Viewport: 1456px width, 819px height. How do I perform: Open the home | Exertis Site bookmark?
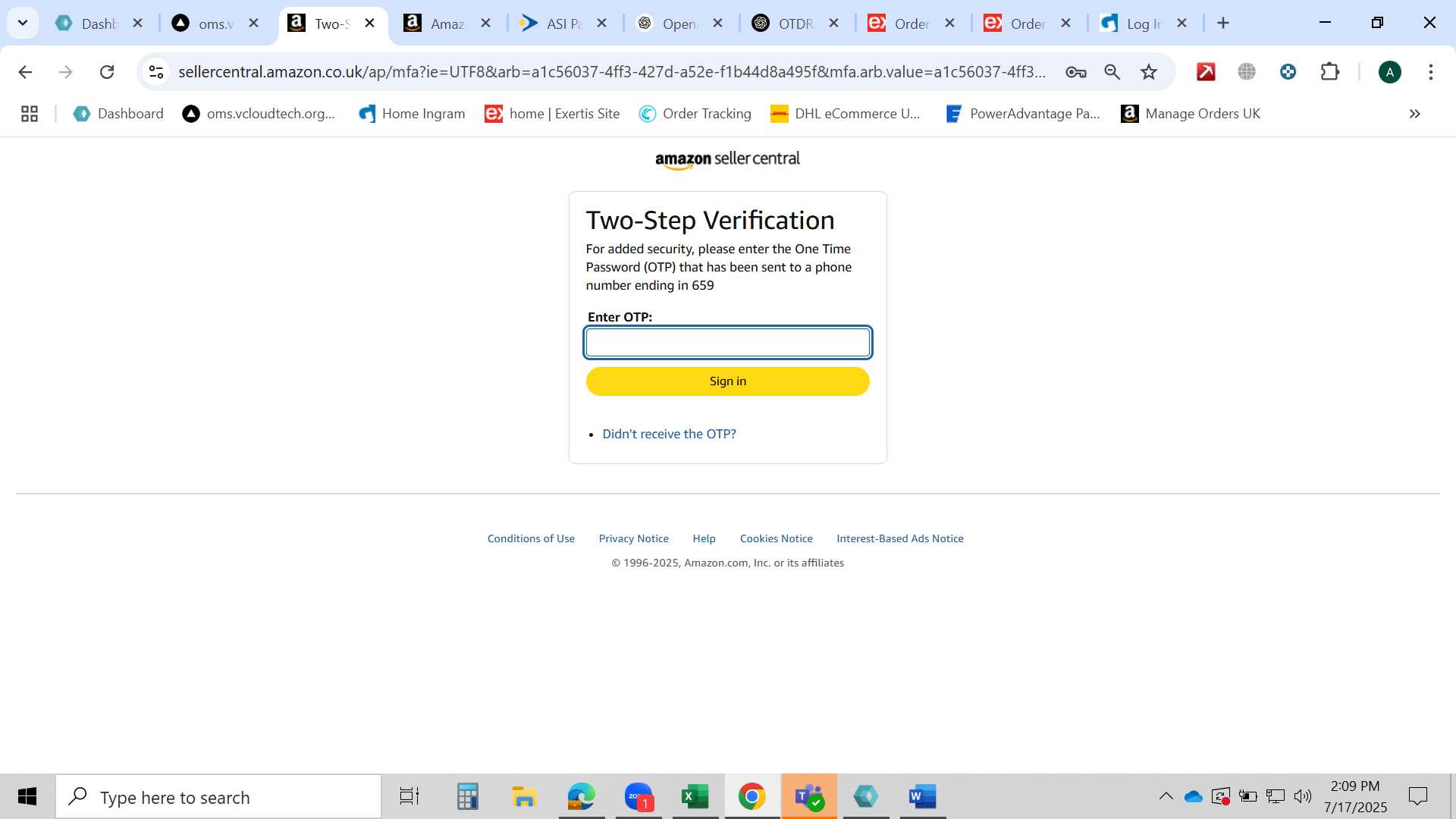552,114
